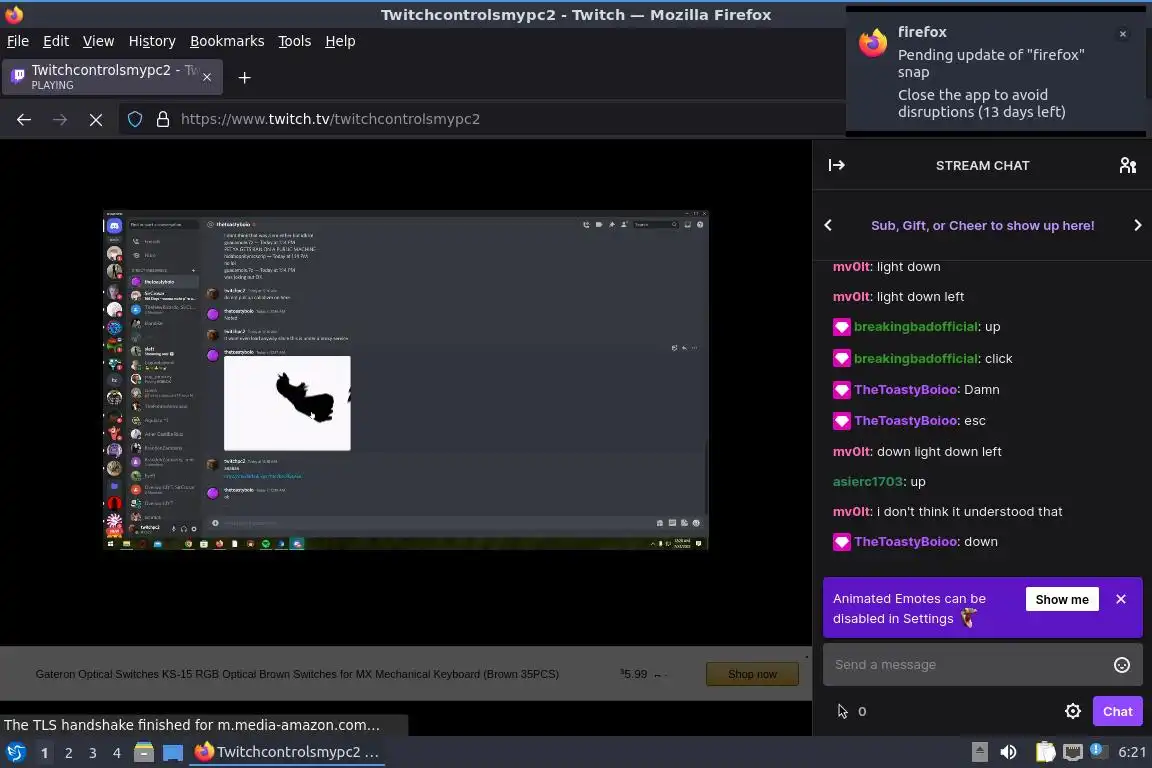Click 'Sub, Gift, or Cheer to show up here!'
The height and width of the screenshot is (768, 1152).
(x=982, y=226)
